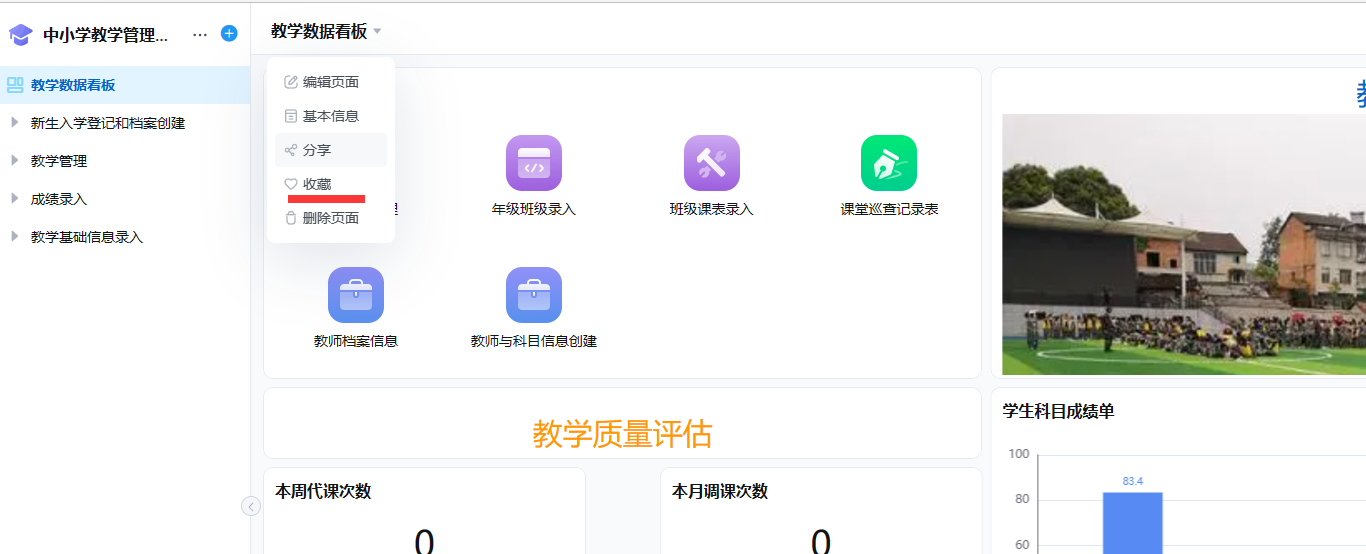This screenshot has height=554, width=1366.
Task: Click the trash icon beside 删除页面
Action: click(291, 218)
